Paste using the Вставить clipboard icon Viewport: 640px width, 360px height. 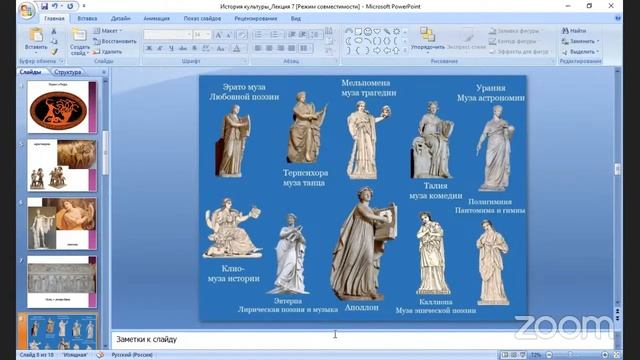coord(36,36)
